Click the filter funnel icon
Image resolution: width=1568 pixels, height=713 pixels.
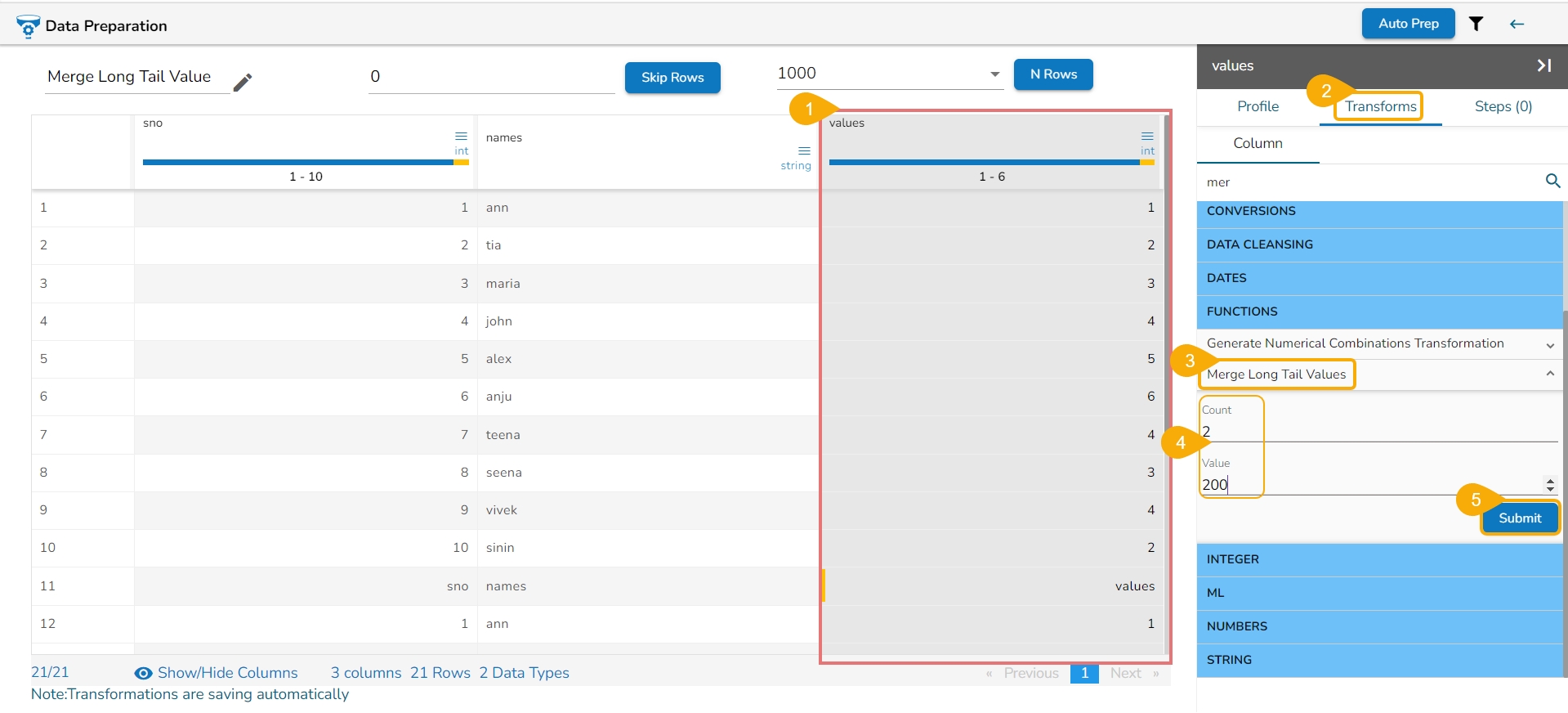[1476, 24]
